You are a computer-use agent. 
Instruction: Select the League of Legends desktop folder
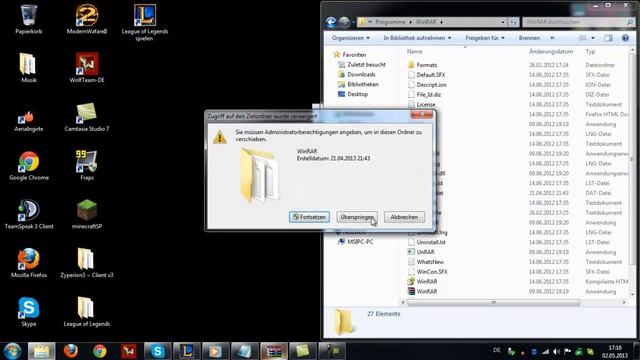(87, 312)
